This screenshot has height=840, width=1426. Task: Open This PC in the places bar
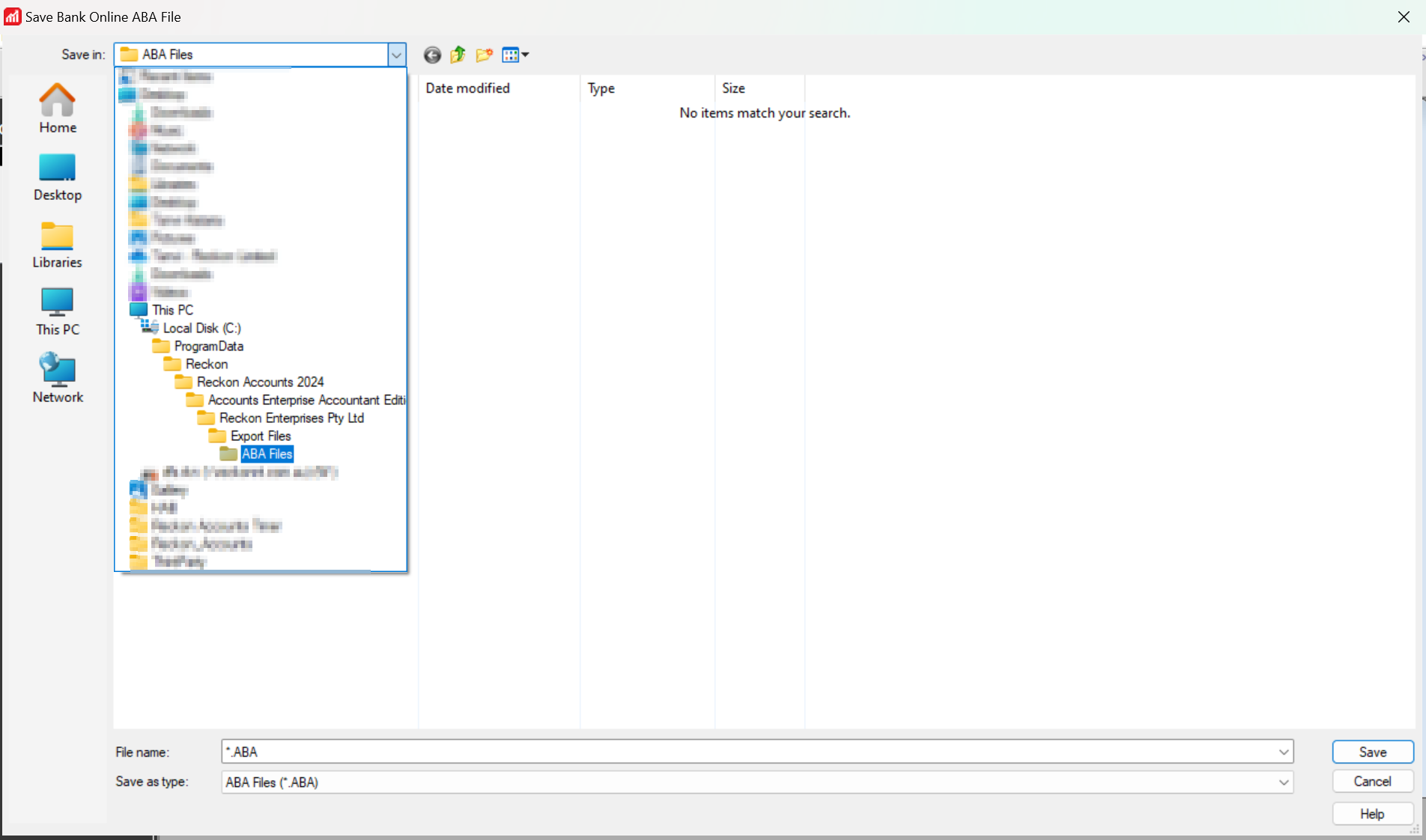click(58, 312)
